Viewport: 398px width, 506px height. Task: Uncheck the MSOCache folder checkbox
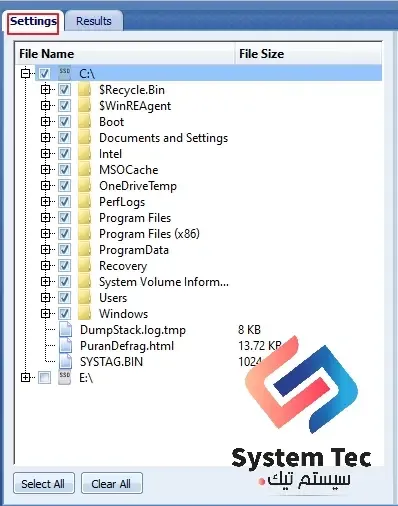64,169
